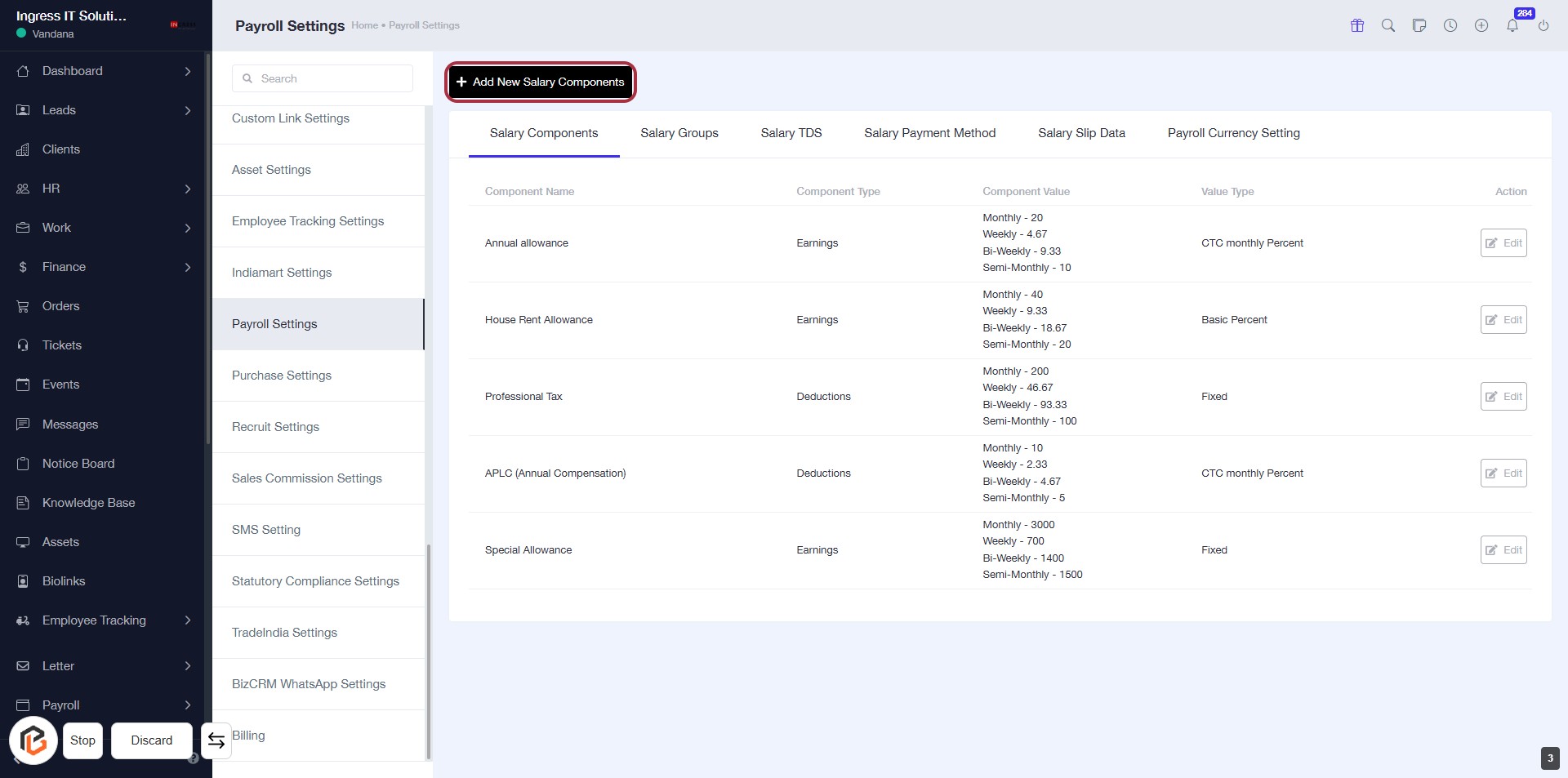1568x778 pixels.
Task: Click the clock timer icon in header
Action: [1450, 25]
